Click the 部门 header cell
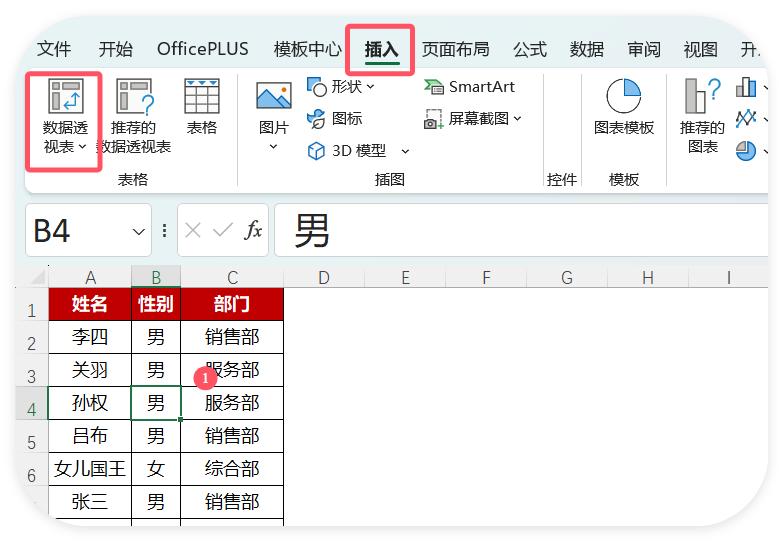This screenshot has height=541, width=783. point(232,304)
